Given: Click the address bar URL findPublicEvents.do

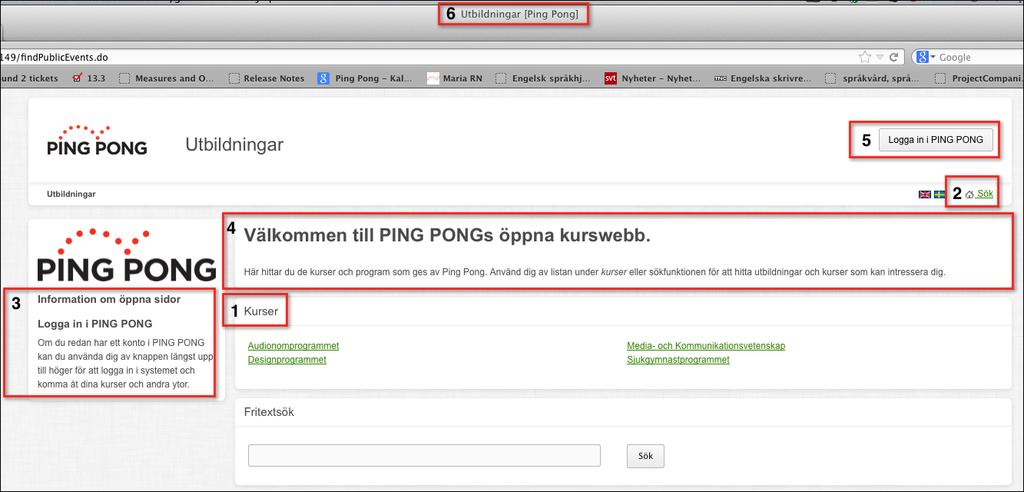Looking at the screenshot, I should (54, 57).
